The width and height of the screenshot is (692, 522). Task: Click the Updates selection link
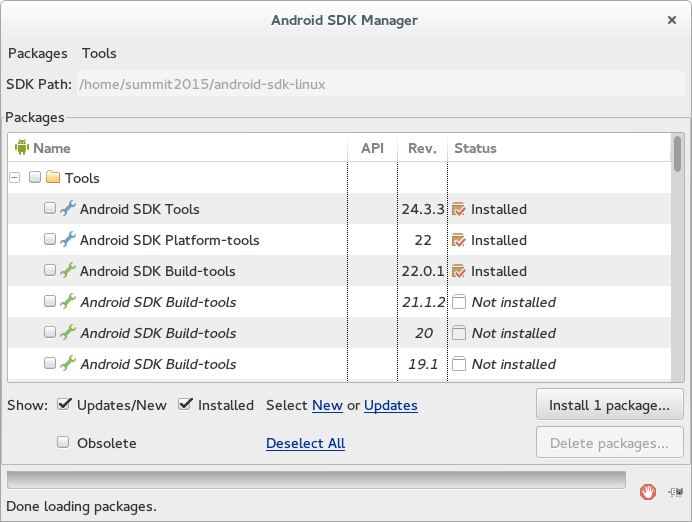pos(391,405)
